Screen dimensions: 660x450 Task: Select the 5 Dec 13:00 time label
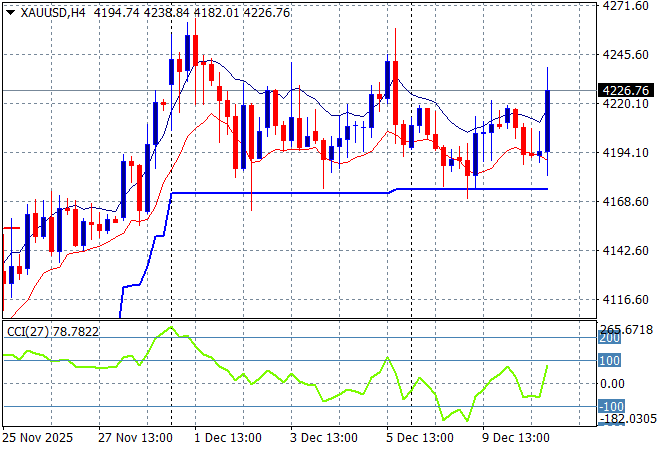421,437
